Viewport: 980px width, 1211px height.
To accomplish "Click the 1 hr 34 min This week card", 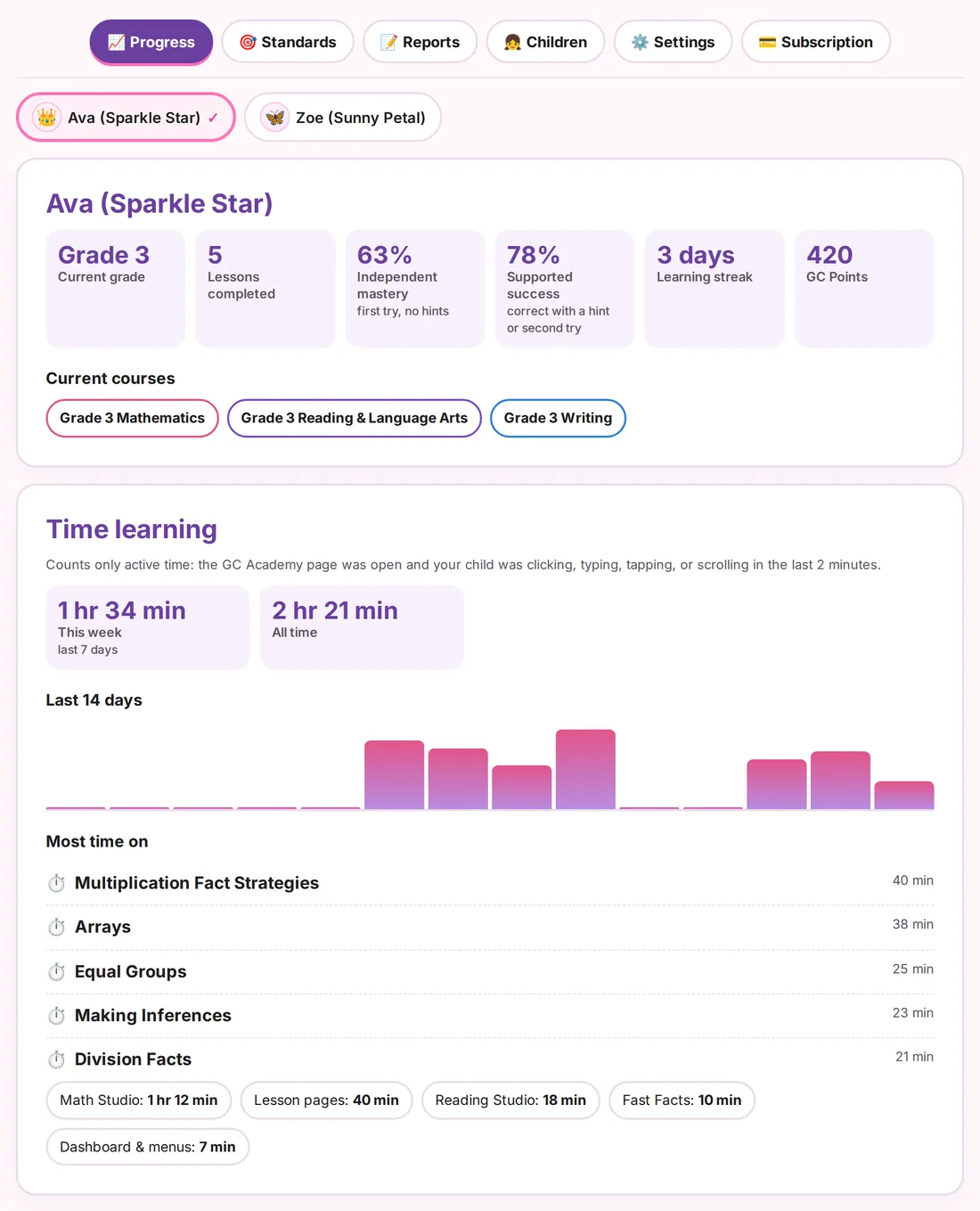I will (x=148, y=627).
